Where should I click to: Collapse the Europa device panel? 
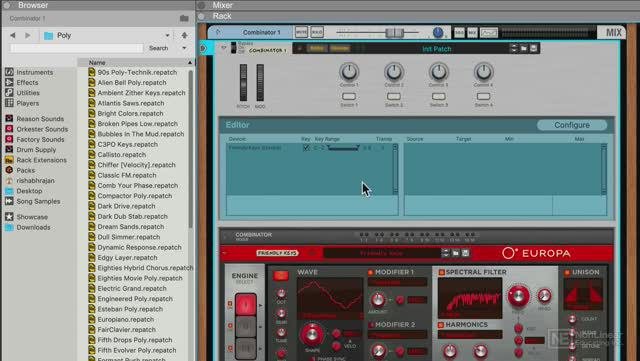224,253
